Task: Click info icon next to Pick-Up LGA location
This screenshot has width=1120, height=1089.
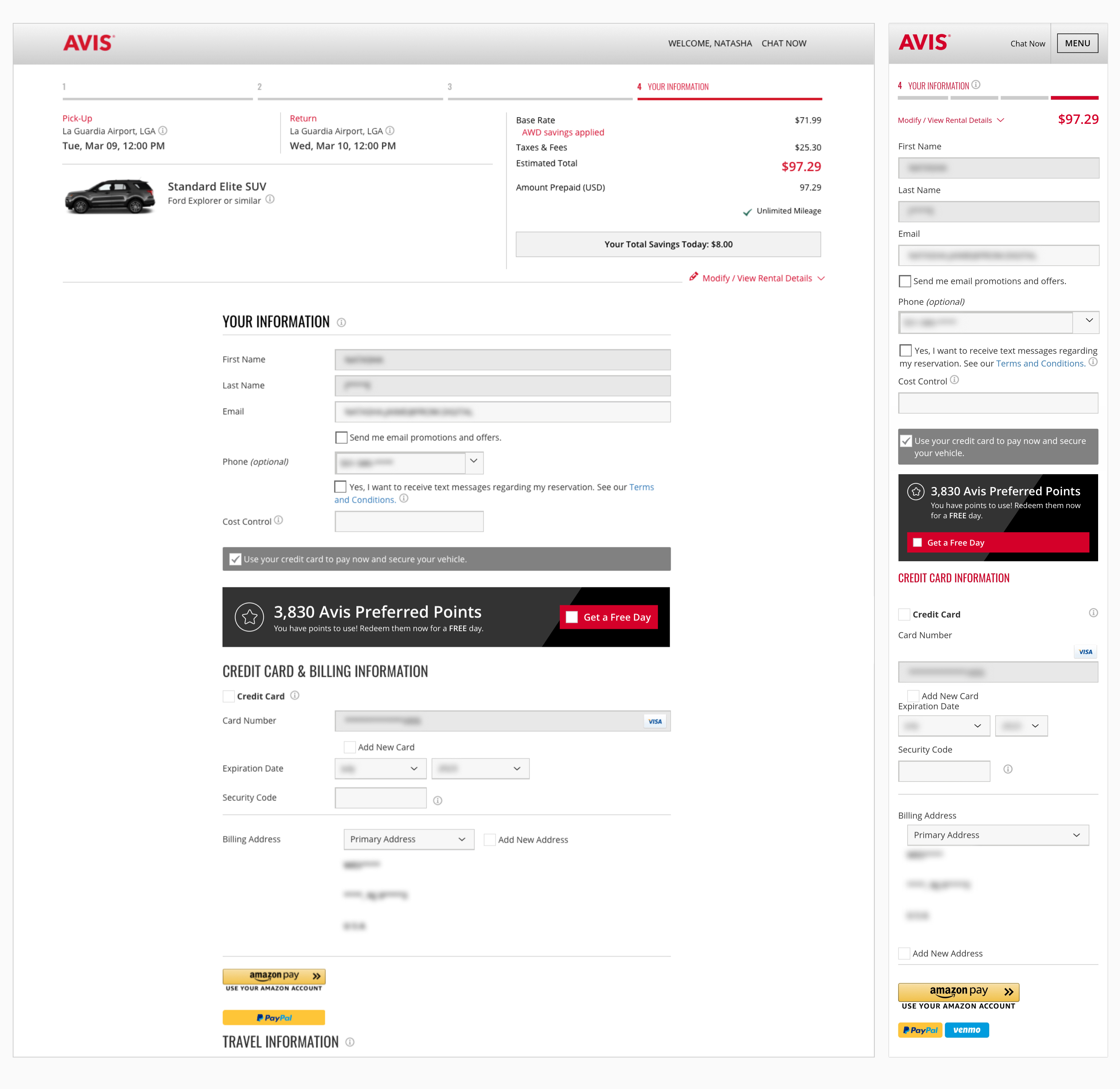Action: [x=163, y=131]
